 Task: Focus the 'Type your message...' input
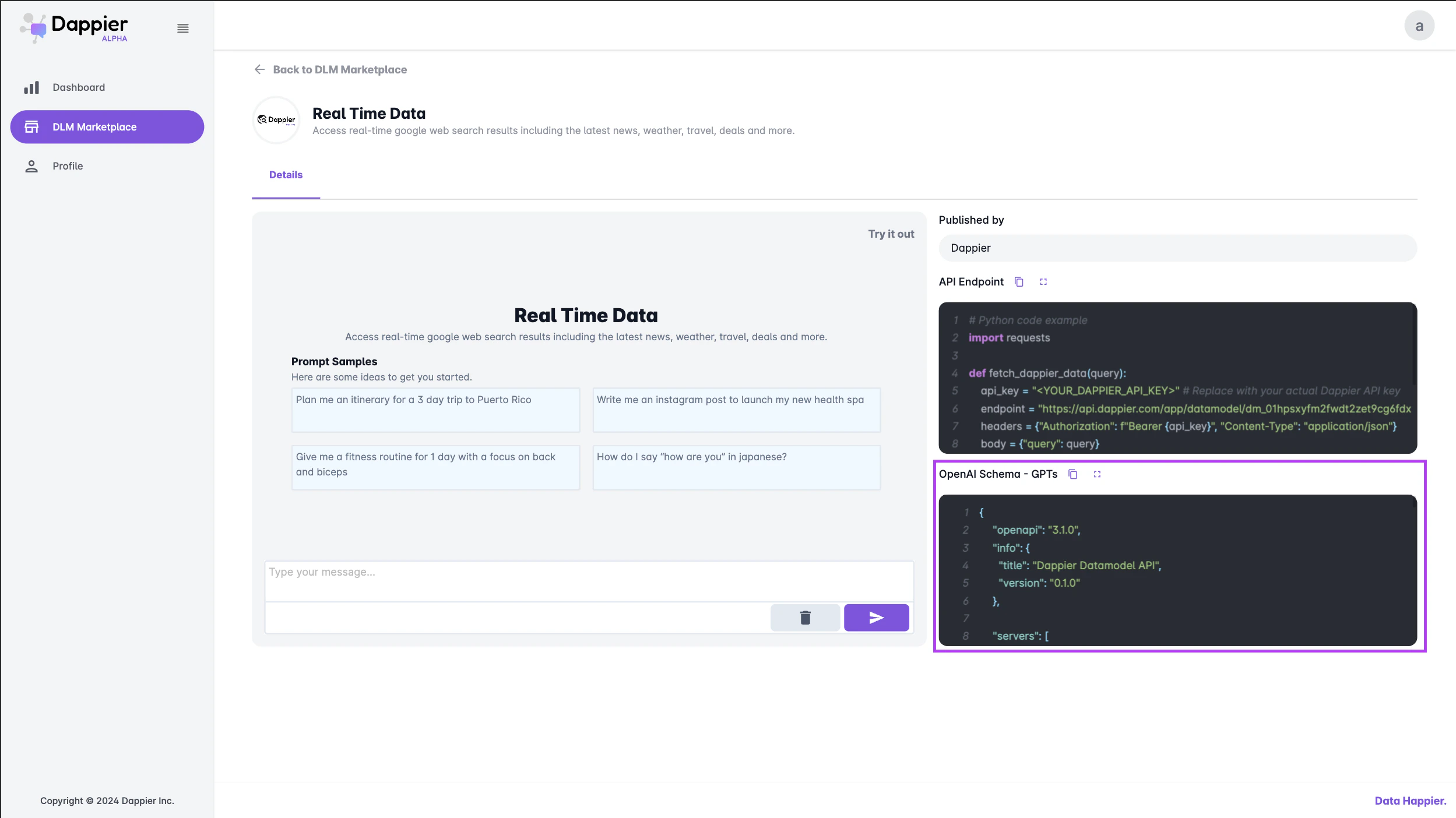click(589, 581)
